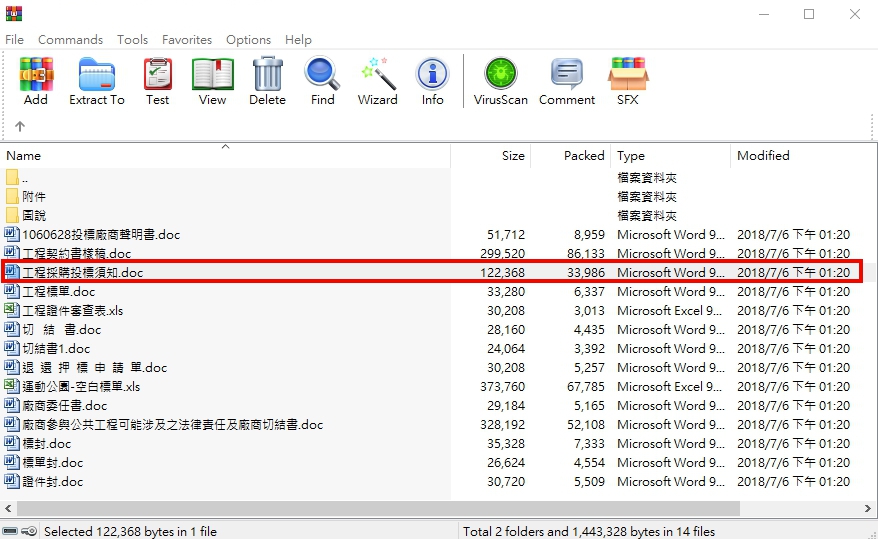Image resolution: width=878 pixels, height=539 pixels.
Task: Click the Extract To toolbar icon
Action: [97, 74]
